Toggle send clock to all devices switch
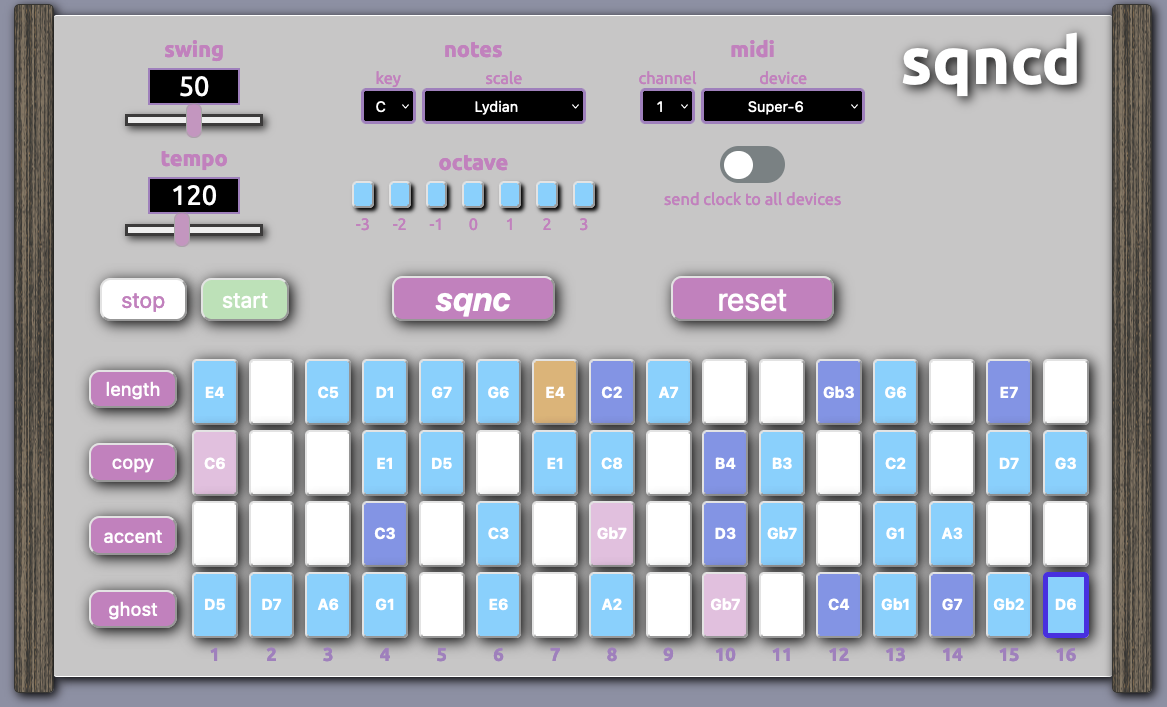The image size is (1167, 707). pos(752,165)
